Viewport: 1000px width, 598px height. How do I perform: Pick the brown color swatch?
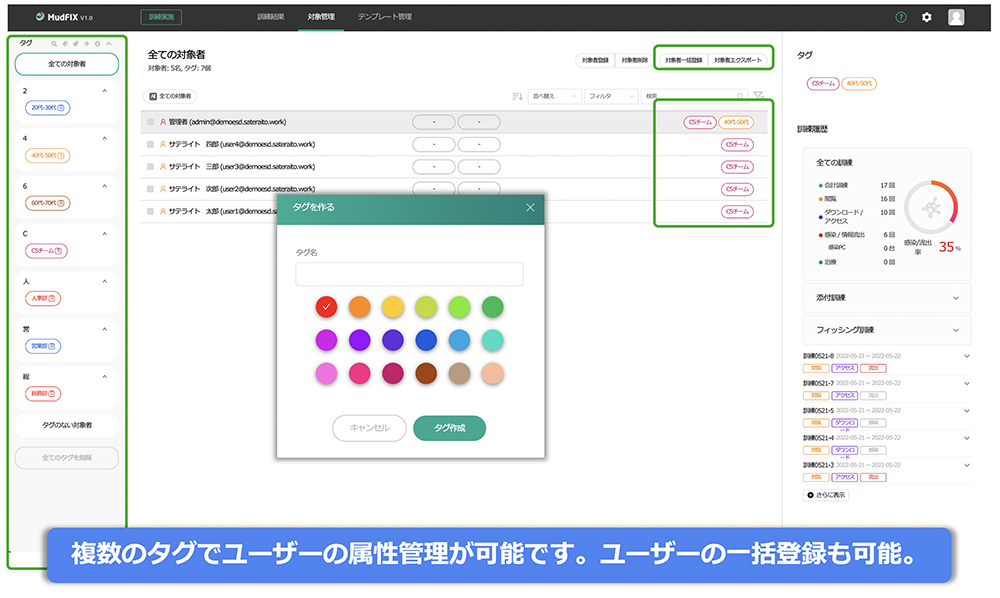point(425,374)
